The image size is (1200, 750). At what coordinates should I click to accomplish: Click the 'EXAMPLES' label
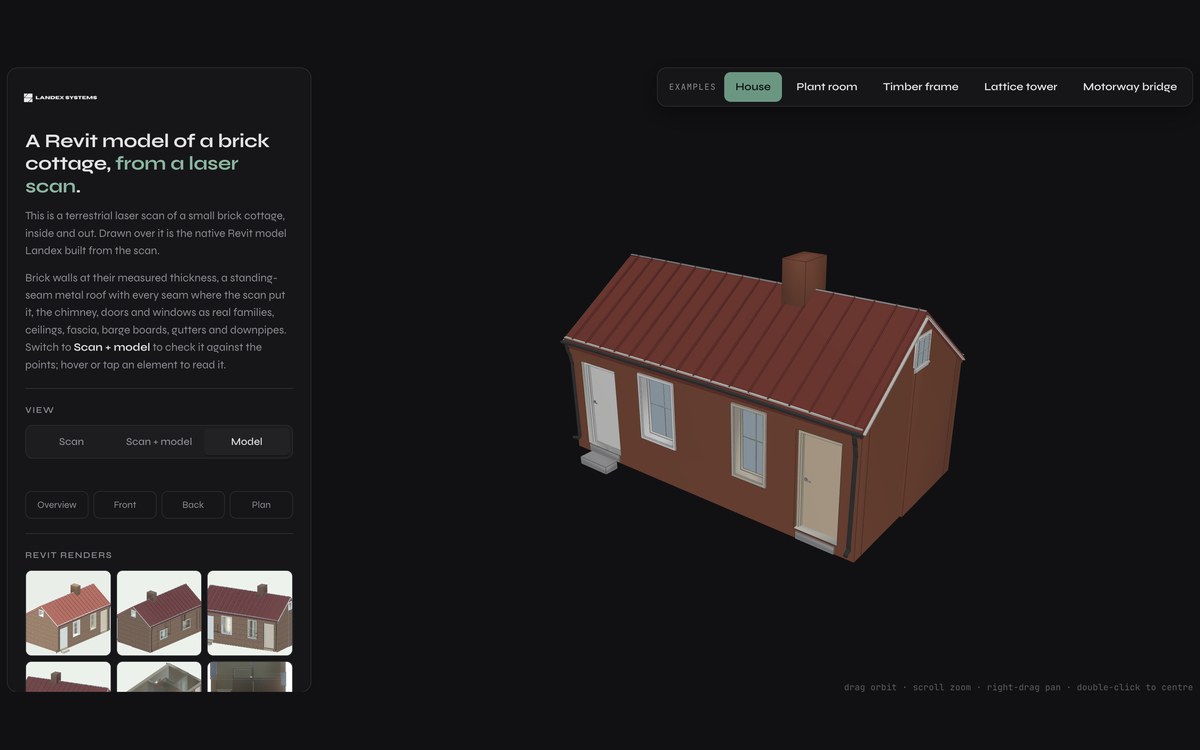(692, 87)
